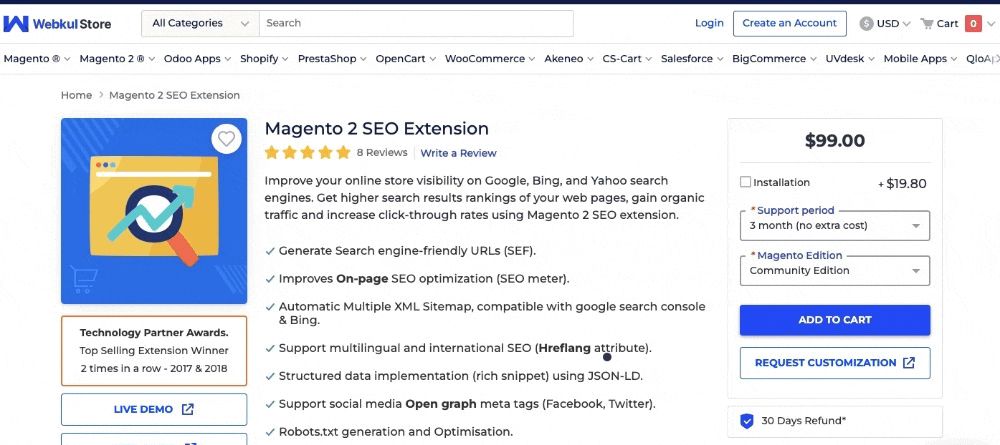Viewport: 1000px width, 445px height.
Task: Open the WooCommerce menu
Action: click(x=489, y=59)
